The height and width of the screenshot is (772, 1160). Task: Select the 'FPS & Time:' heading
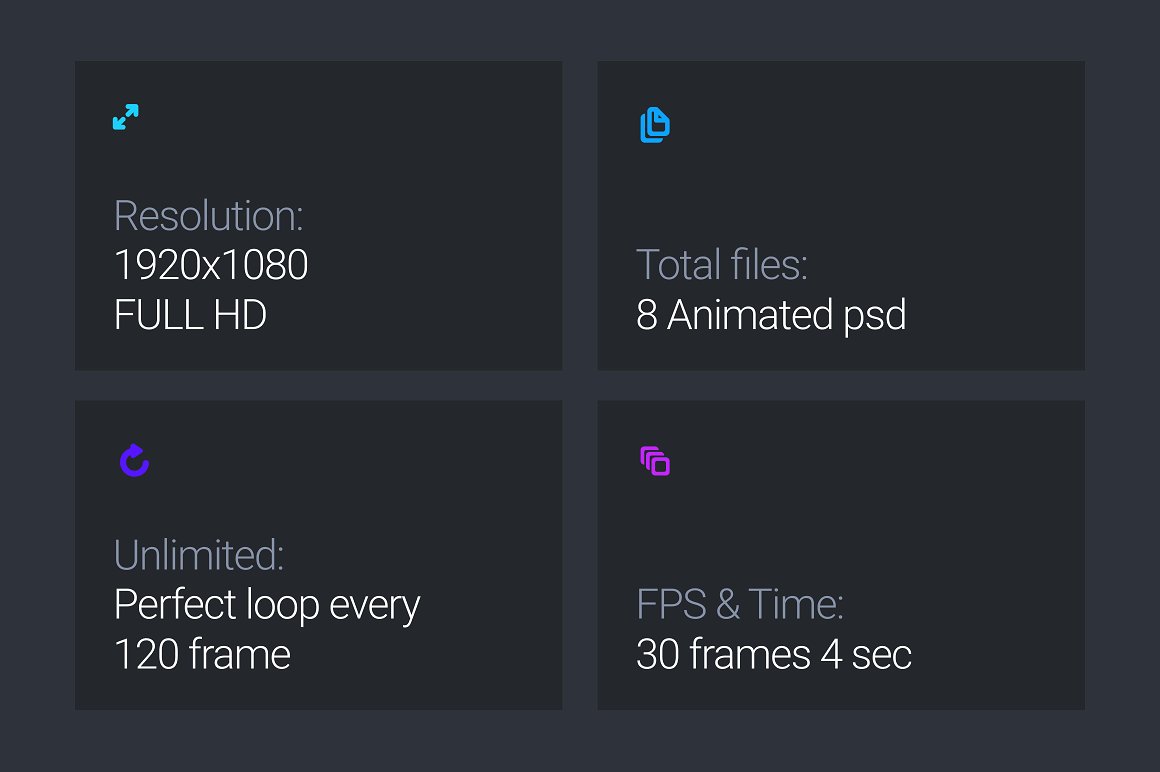(x=740, y=604)
